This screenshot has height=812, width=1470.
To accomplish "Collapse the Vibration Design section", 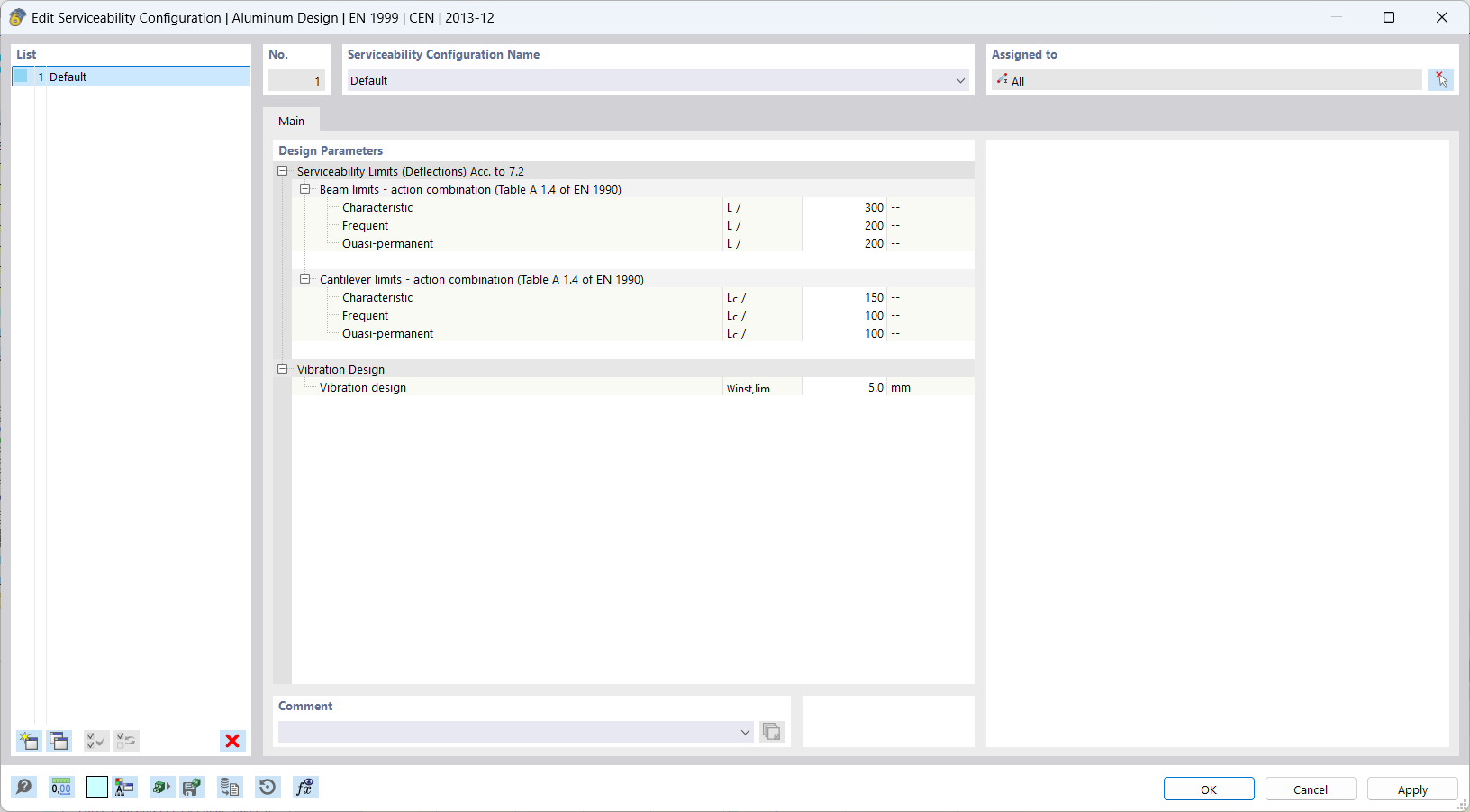I will coord(282,368).
